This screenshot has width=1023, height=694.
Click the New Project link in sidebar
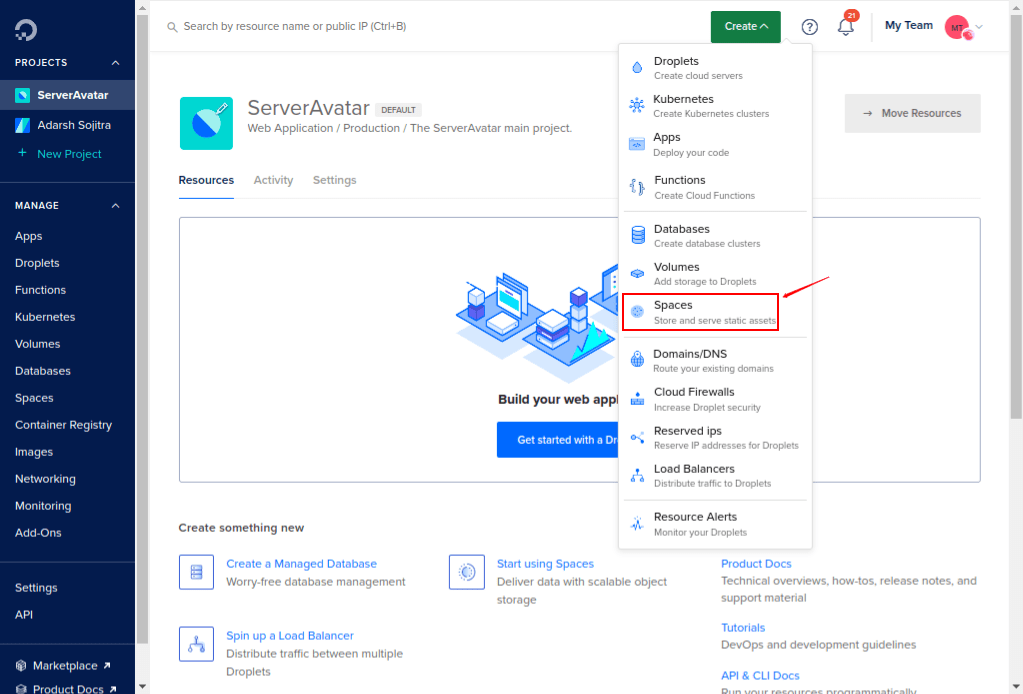point(69,154)
